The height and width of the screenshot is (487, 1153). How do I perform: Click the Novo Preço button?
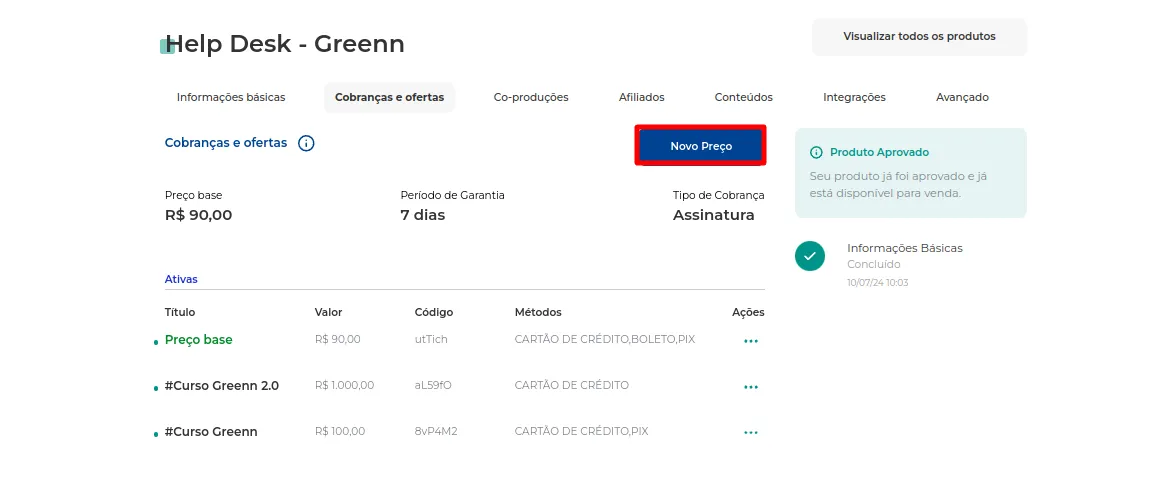tap(701, 146)
